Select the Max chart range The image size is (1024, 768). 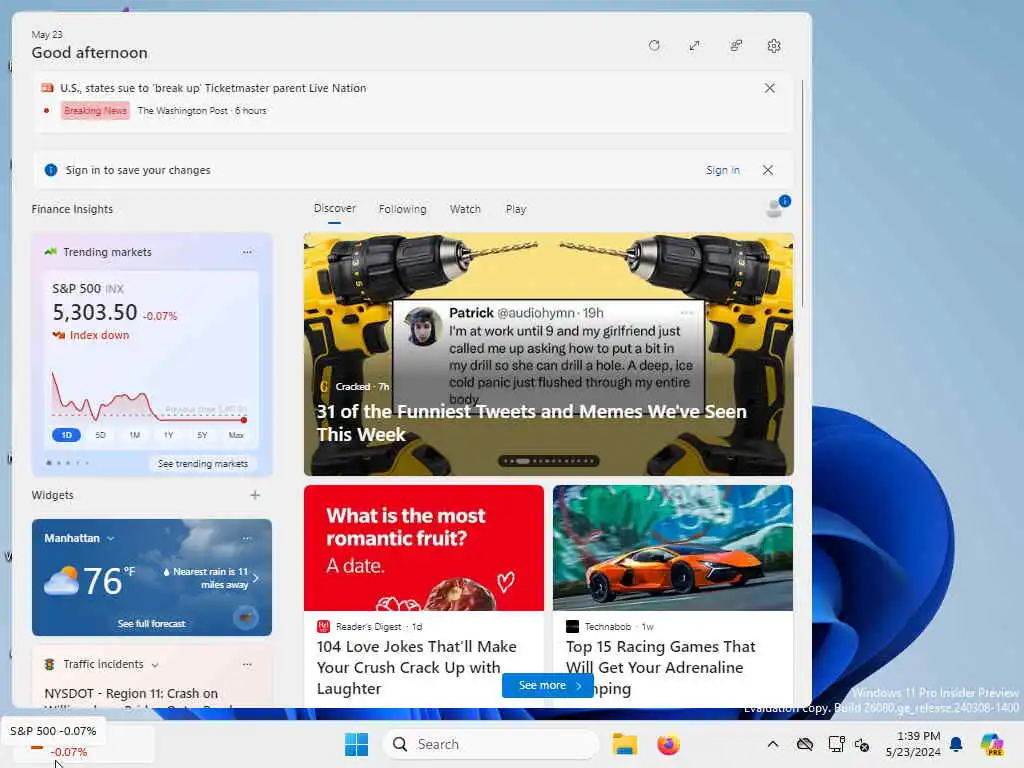[236, 435]
